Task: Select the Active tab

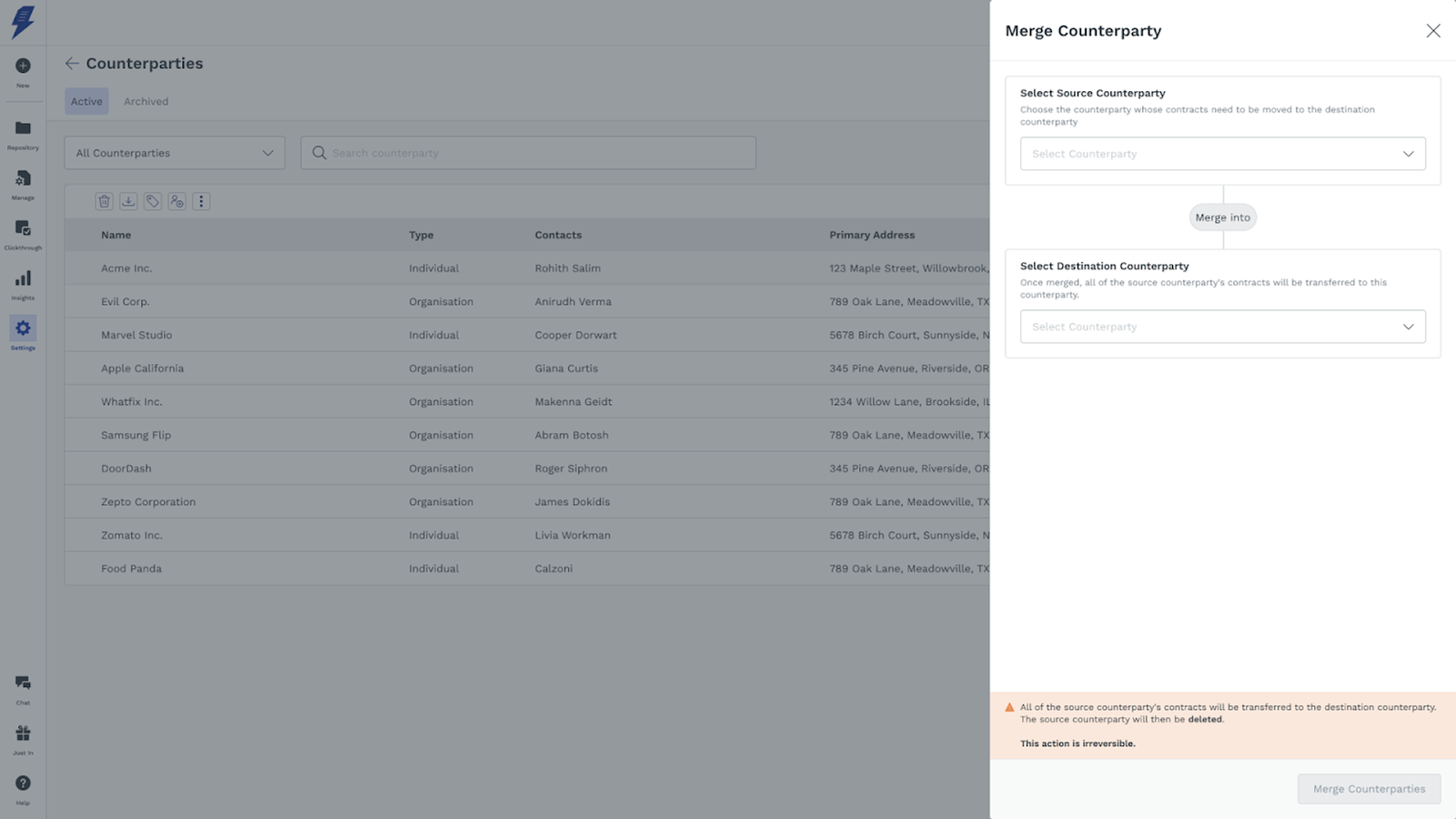Action: tap(86, 102)
